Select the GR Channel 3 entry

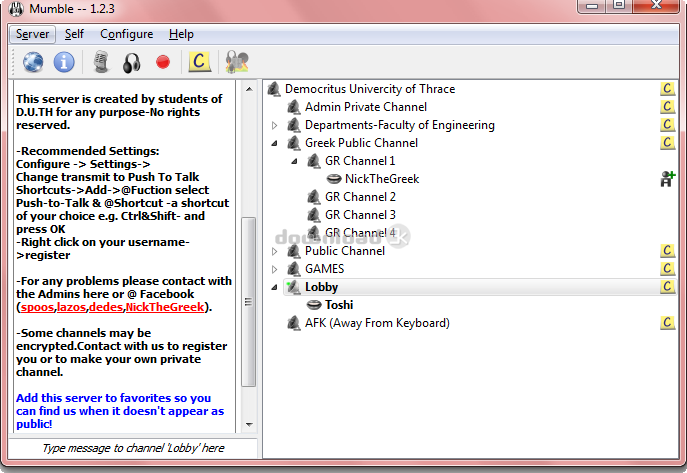(360, 215)
